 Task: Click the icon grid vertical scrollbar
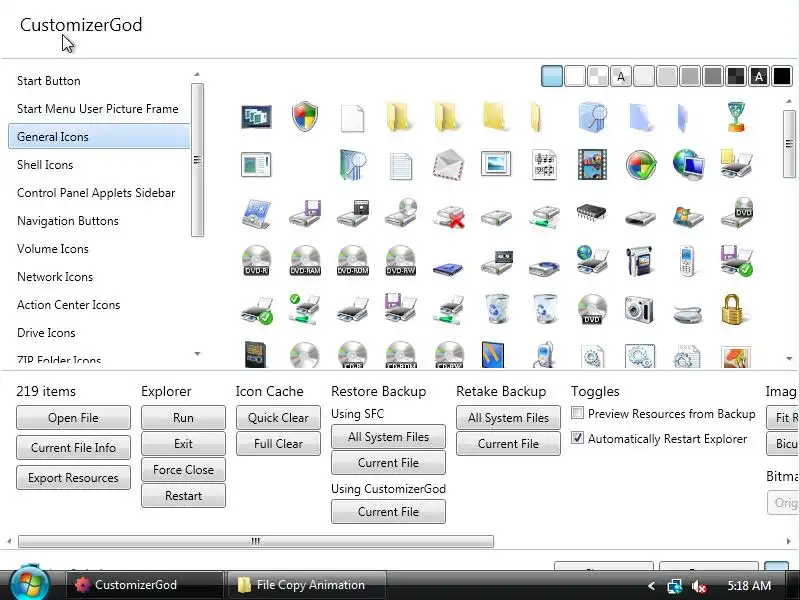coord(789,144)
